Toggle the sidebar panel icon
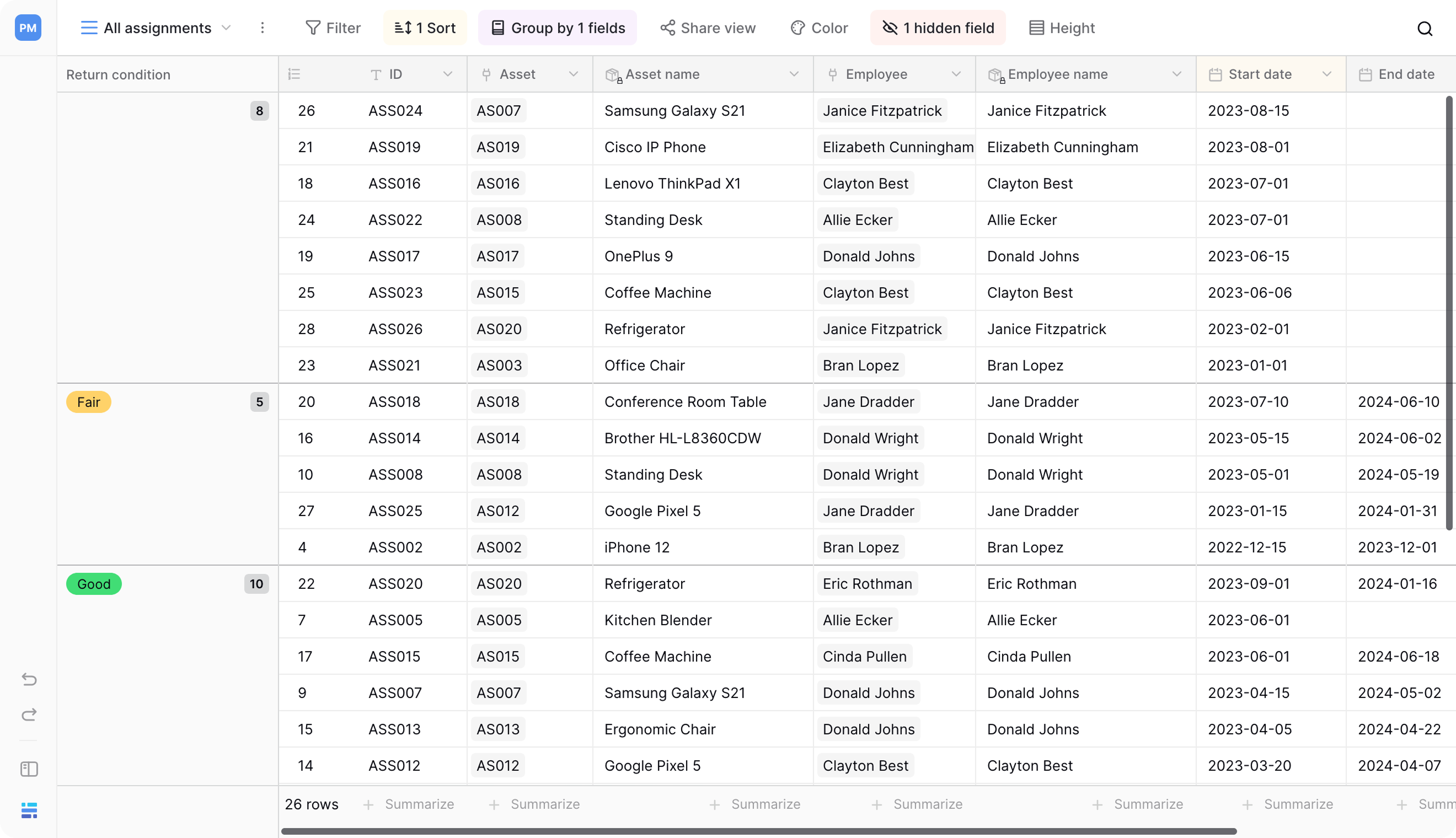 coord(29,769)
